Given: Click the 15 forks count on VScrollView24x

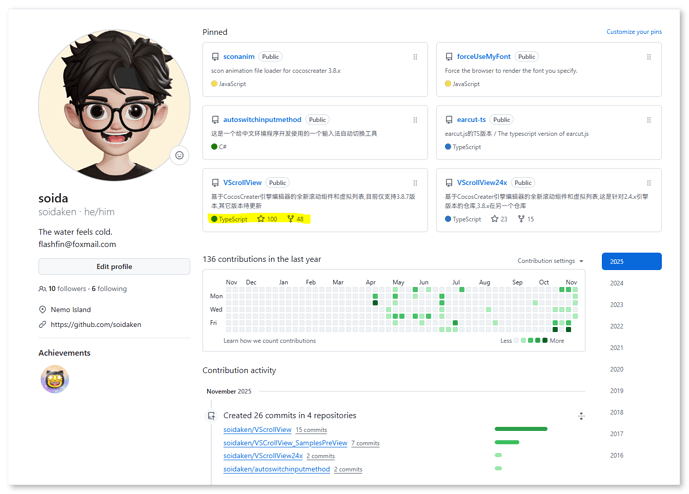Looking at the screenshot, I should point(530,219).
